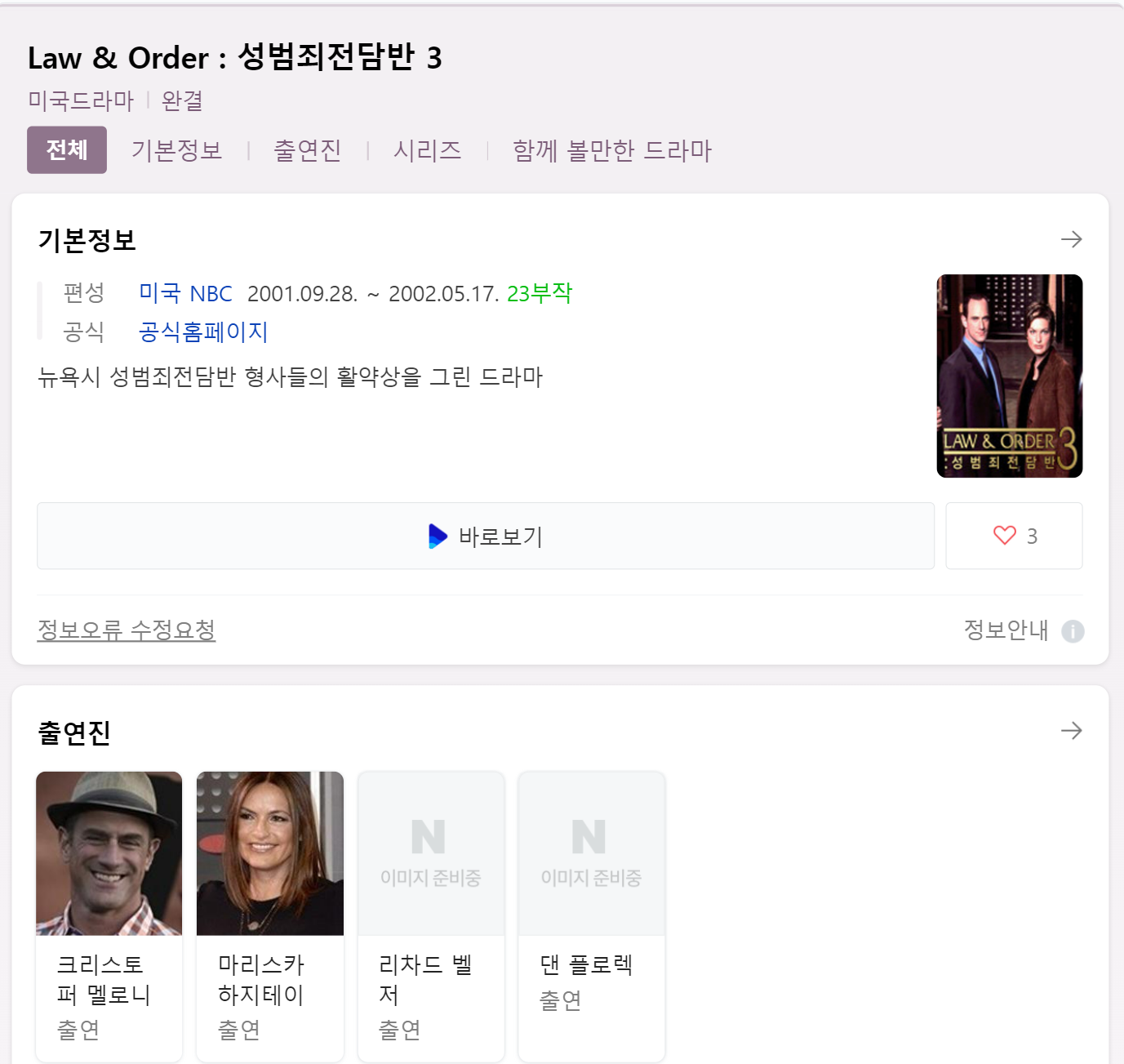Open 마리스카 하지테이 cast photo
Screen dimensions: 1124x1064
coord(270,853)
